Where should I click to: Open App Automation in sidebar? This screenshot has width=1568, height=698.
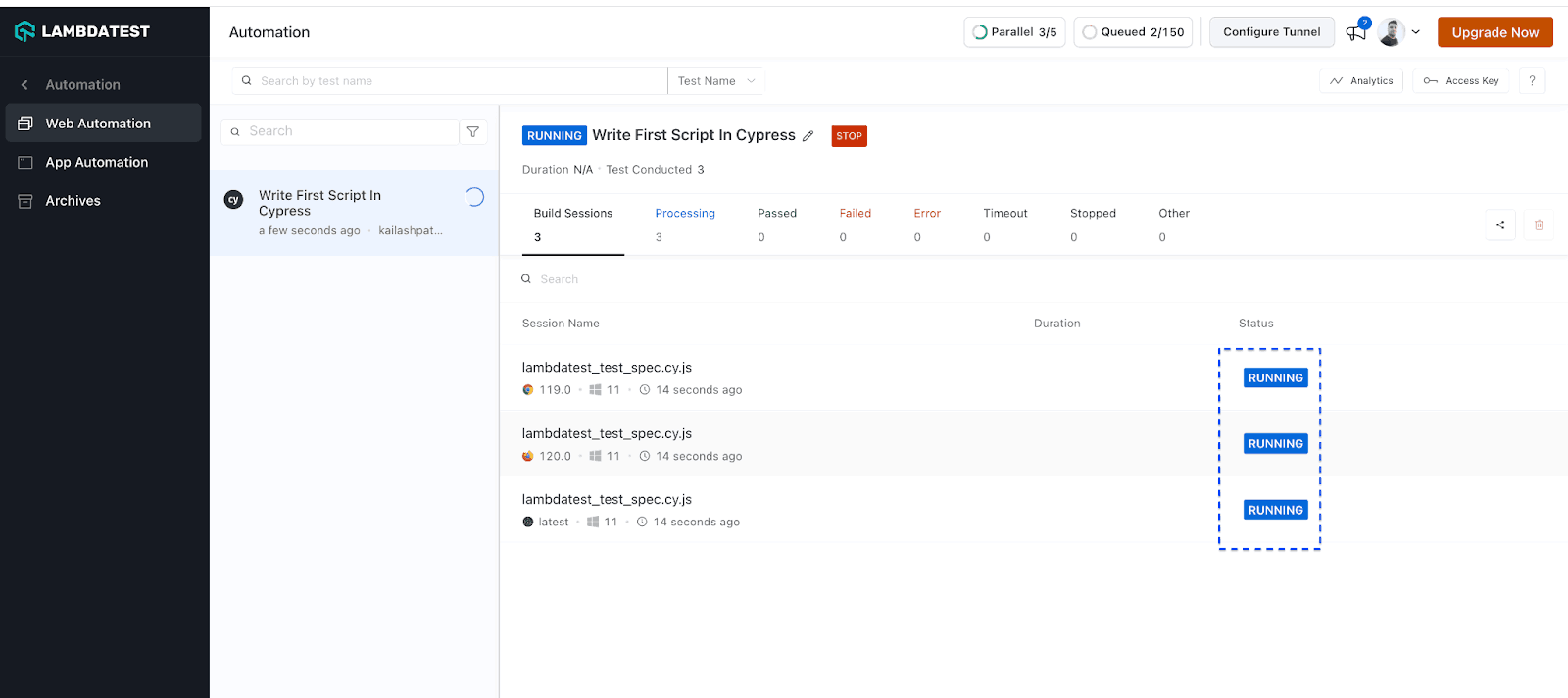point(97,163)
